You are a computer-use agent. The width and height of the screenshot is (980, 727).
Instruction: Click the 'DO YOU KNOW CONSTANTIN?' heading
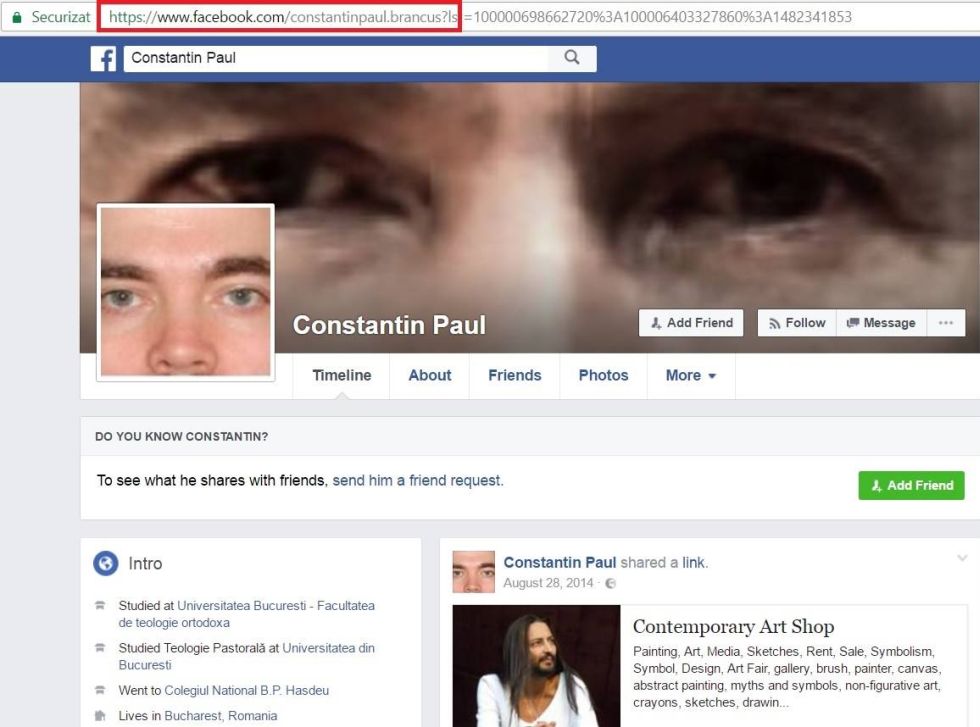[x=181, y=436]
